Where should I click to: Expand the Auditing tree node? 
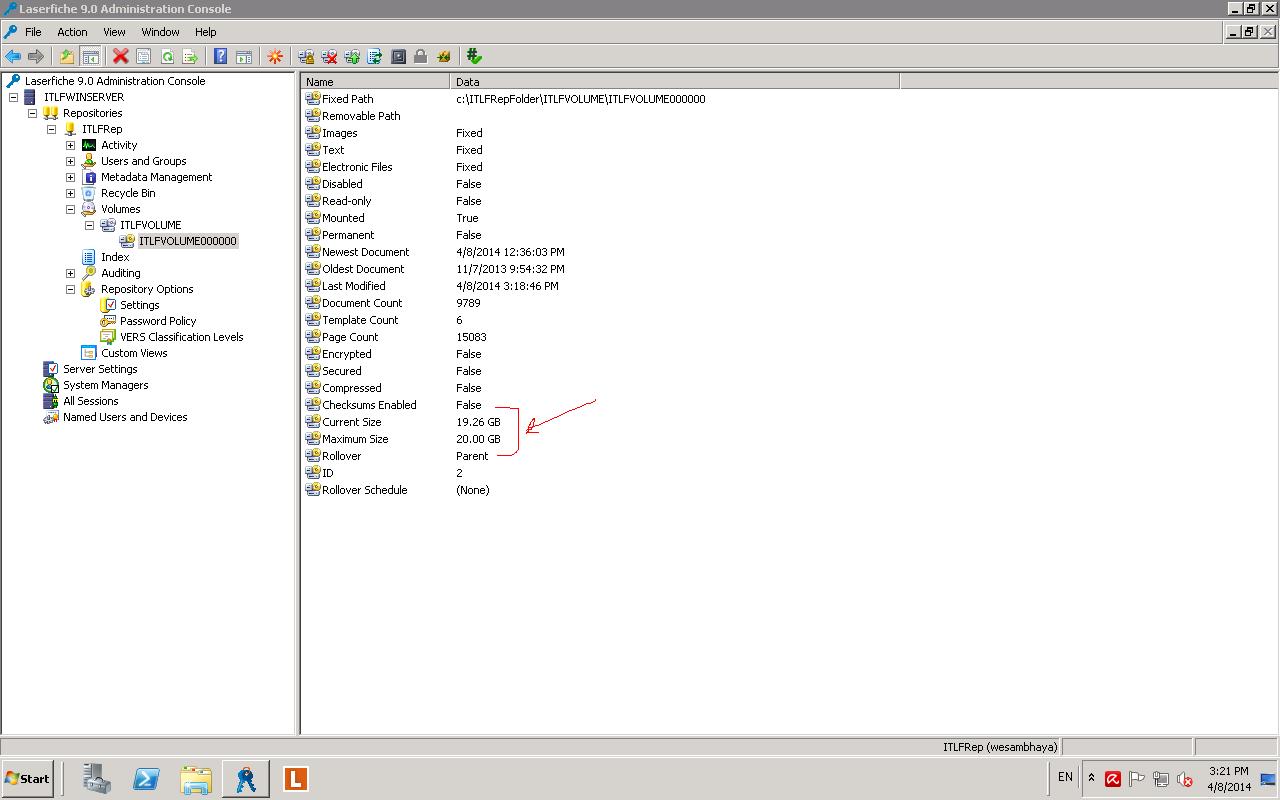(70, 273)
